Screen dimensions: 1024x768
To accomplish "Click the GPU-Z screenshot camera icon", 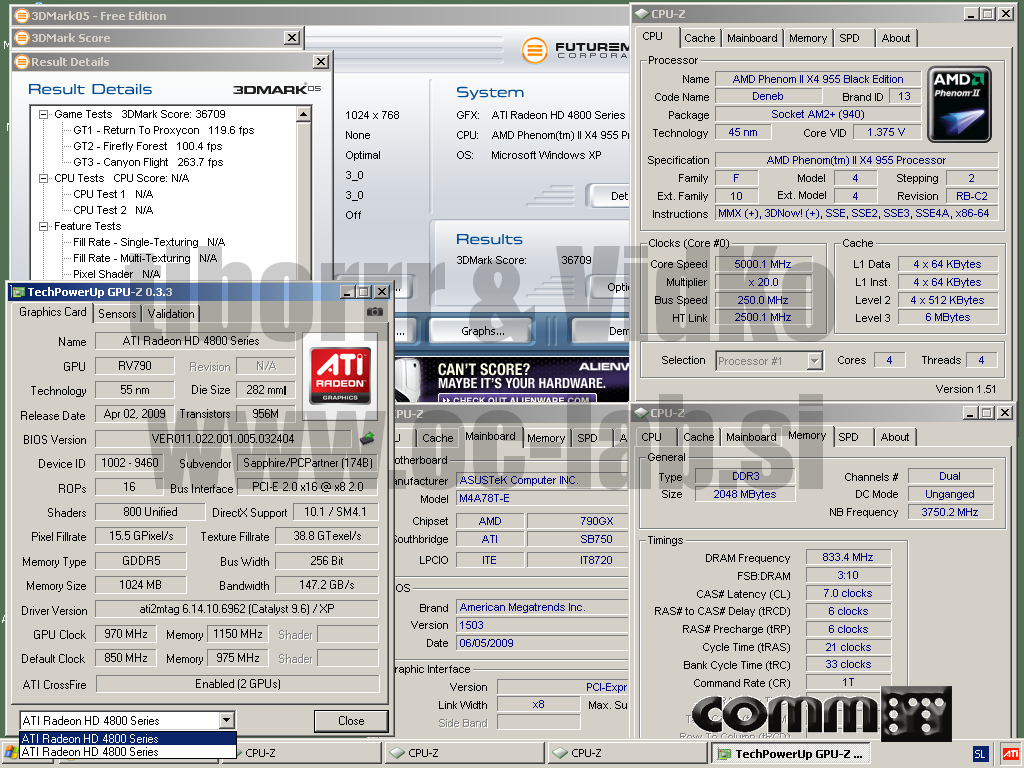I will [x=375, y=312].
